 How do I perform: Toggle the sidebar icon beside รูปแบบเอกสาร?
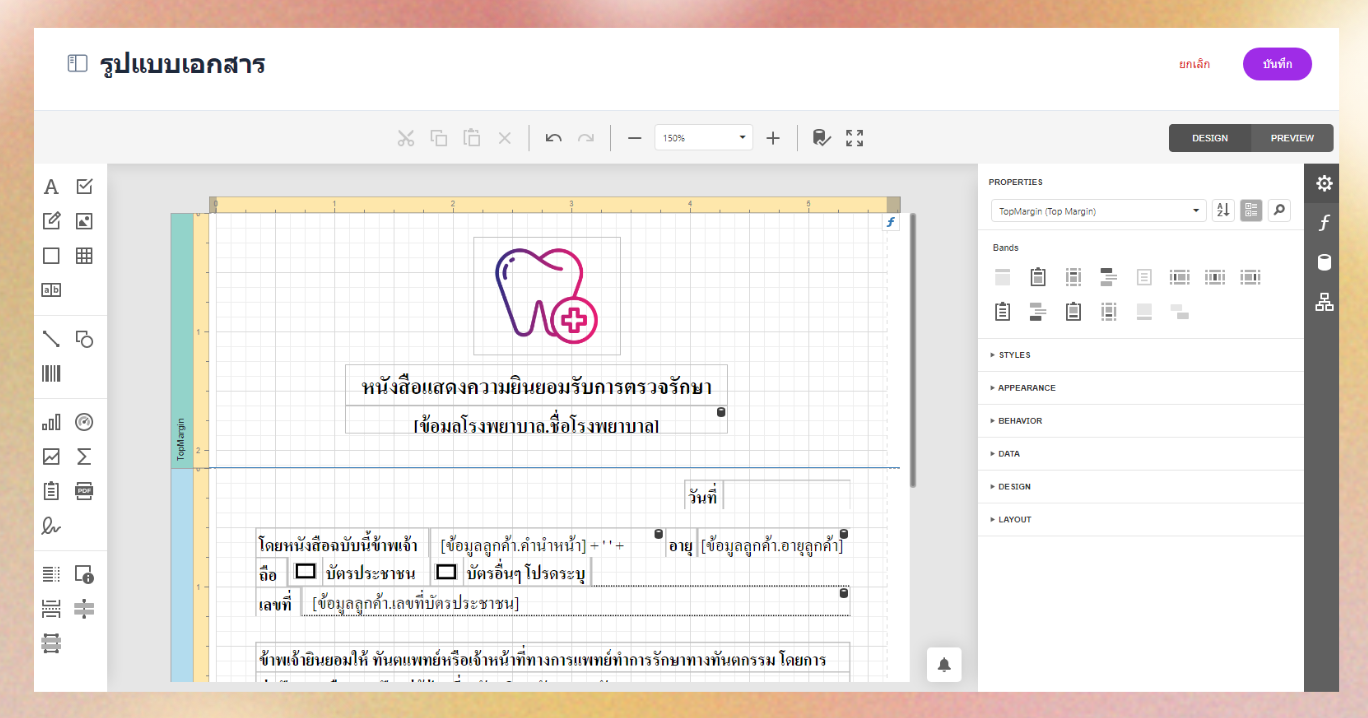pos(77,64)
